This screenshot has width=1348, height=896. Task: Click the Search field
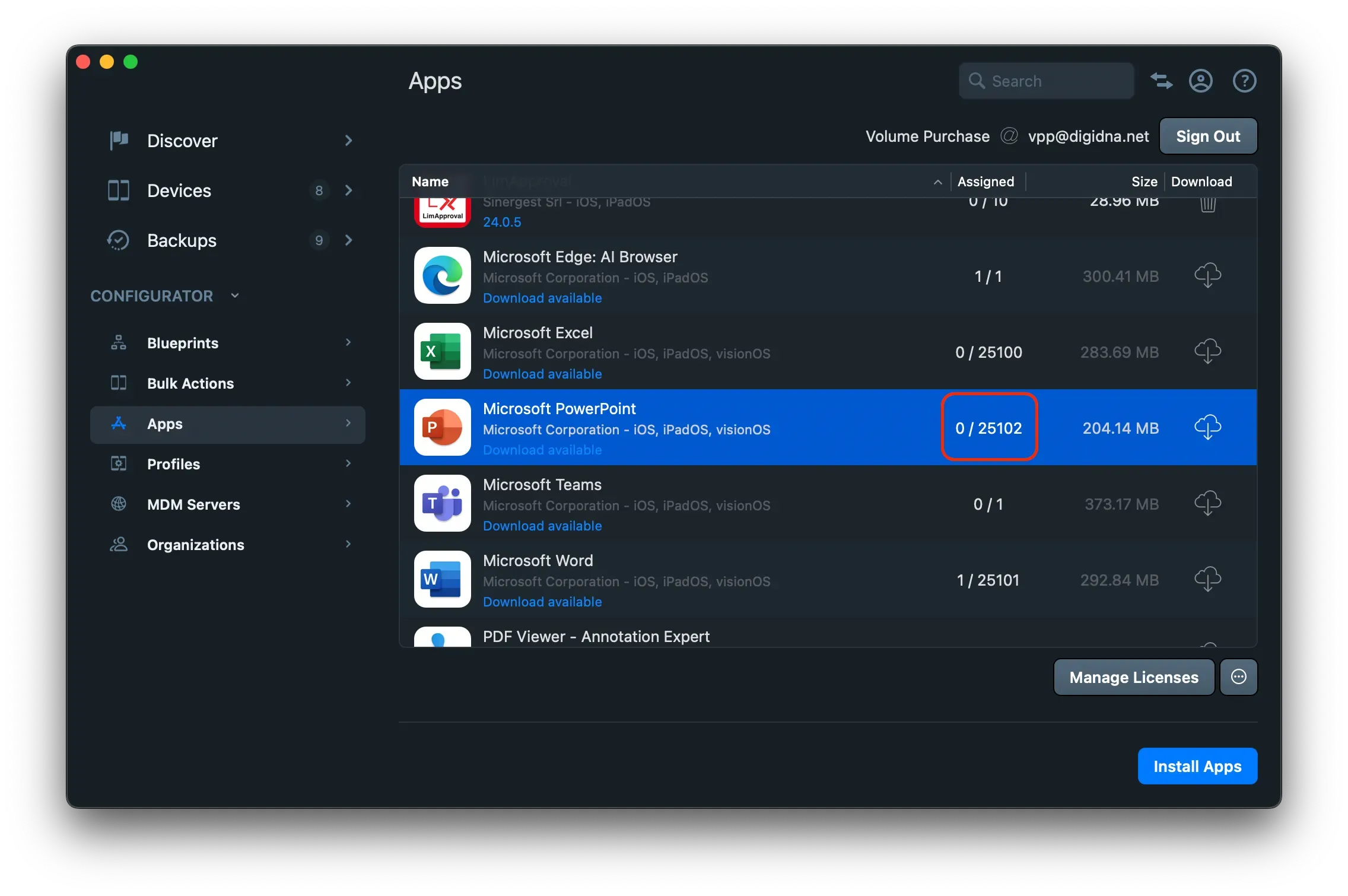pos(1046,81)
